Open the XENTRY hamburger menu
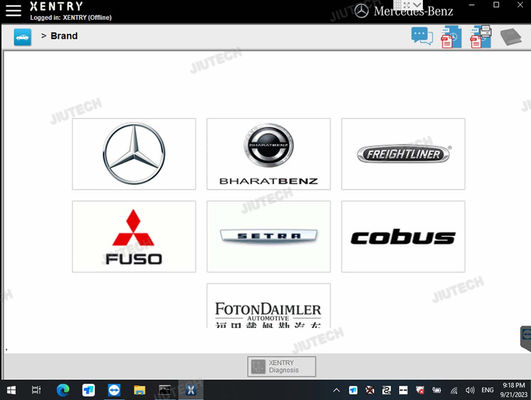This screenshot has height=400, width=531. click(13, 10)
